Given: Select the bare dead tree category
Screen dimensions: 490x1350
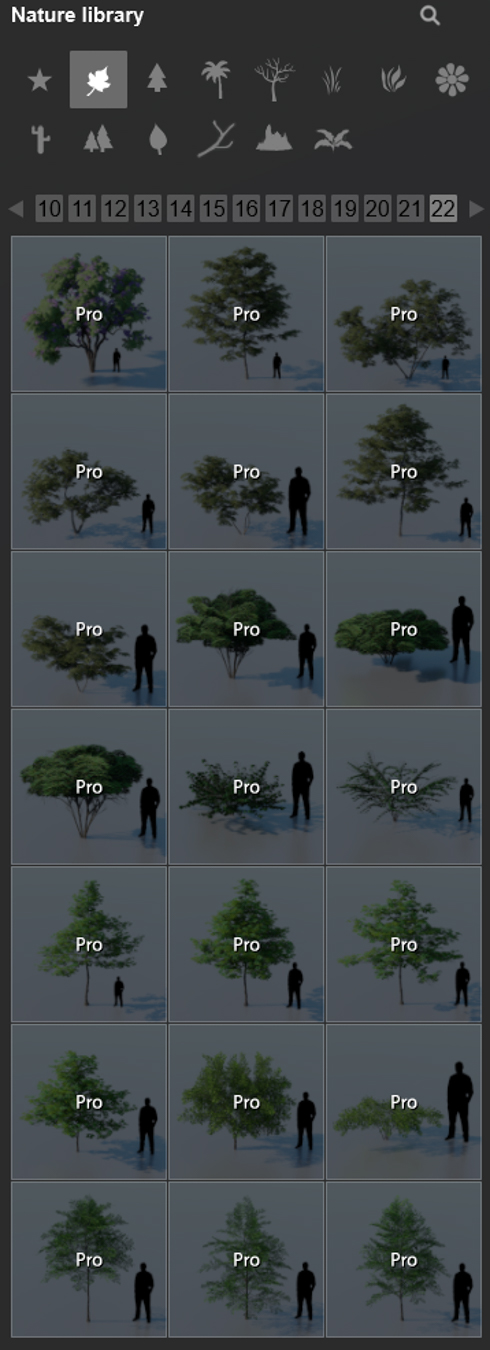Looking at the screenshot, I should coord(274,79).
